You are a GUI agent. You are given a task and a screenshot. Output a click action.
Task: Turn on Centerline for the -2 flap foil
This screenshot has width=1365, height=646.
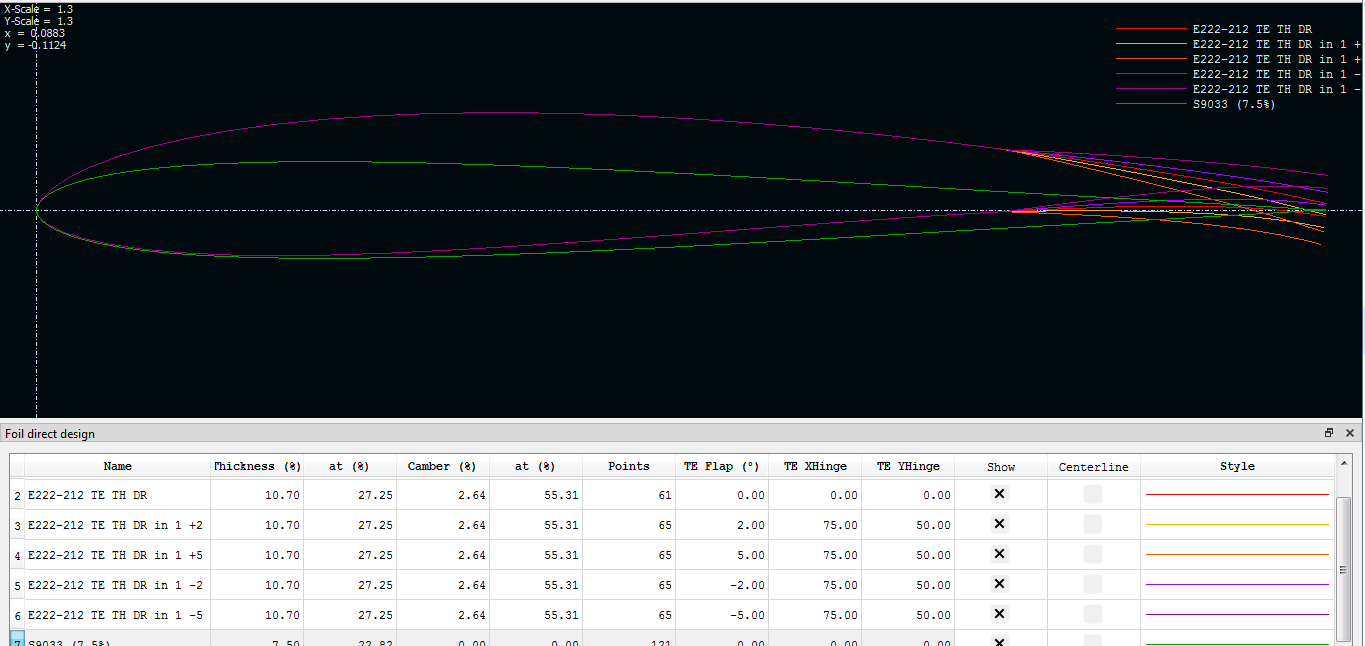pyautogui.click(x=1093, y=584)
